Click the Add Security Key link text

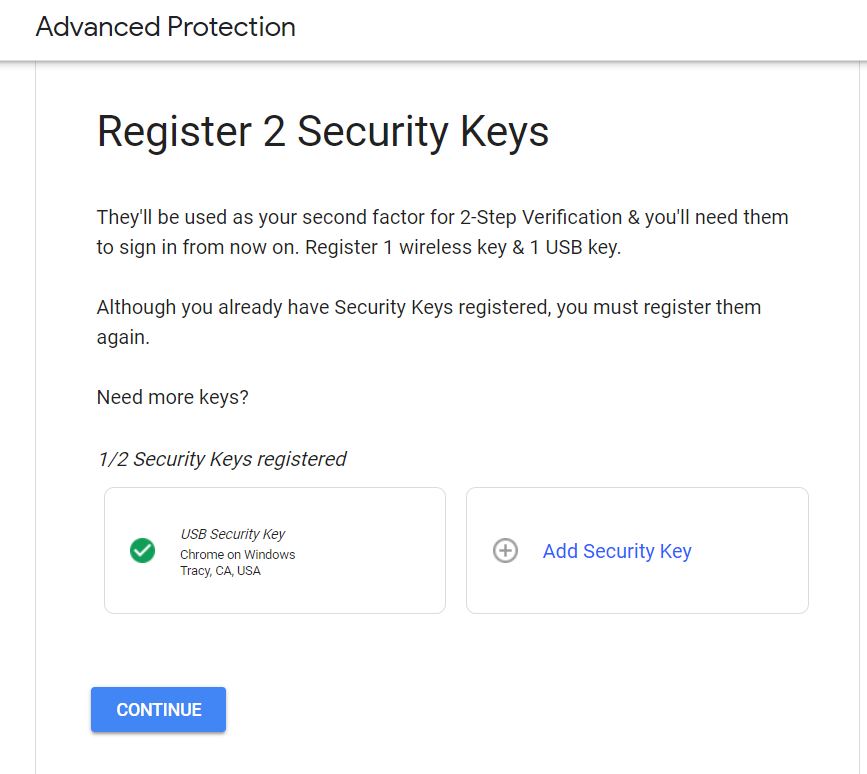click(x=617, y=551)
